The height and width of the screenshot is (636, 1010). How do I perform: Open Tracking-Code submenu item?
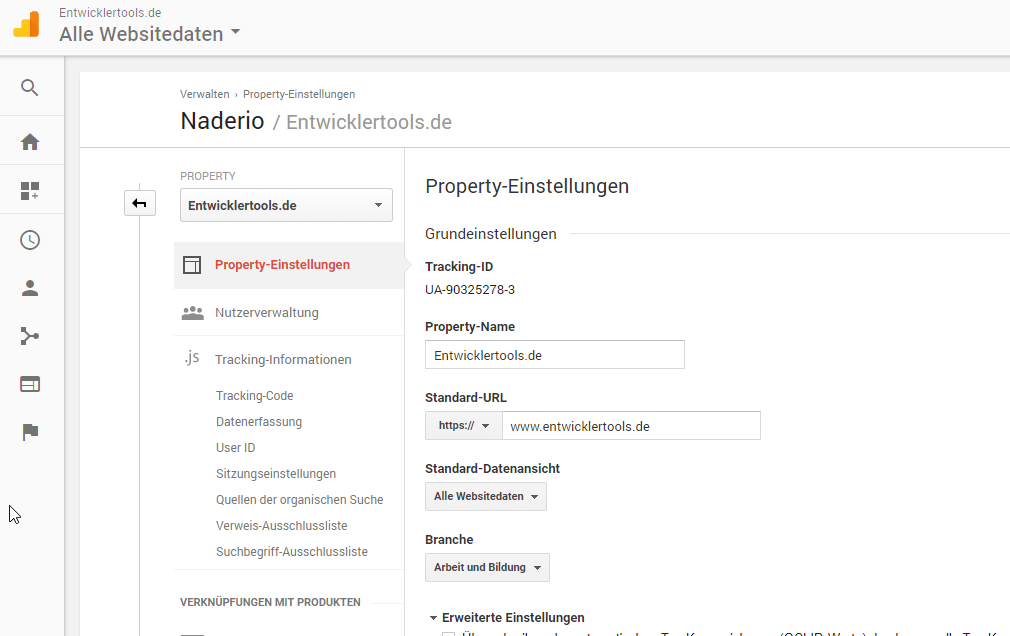(x=254, y=396)
